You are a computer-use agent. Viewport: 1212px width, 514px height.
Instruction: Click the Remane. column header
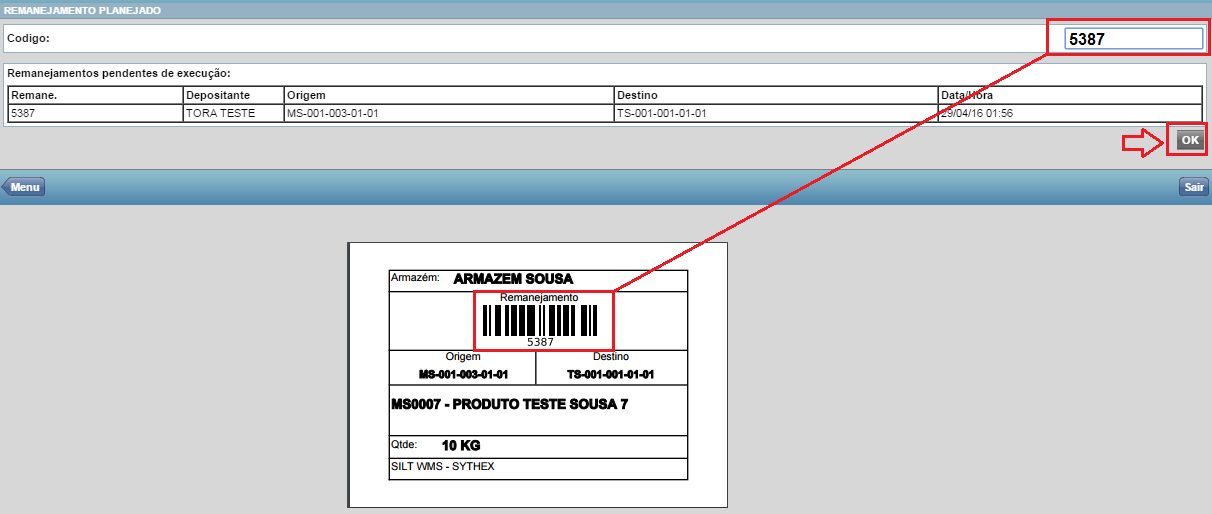point(95,95)
